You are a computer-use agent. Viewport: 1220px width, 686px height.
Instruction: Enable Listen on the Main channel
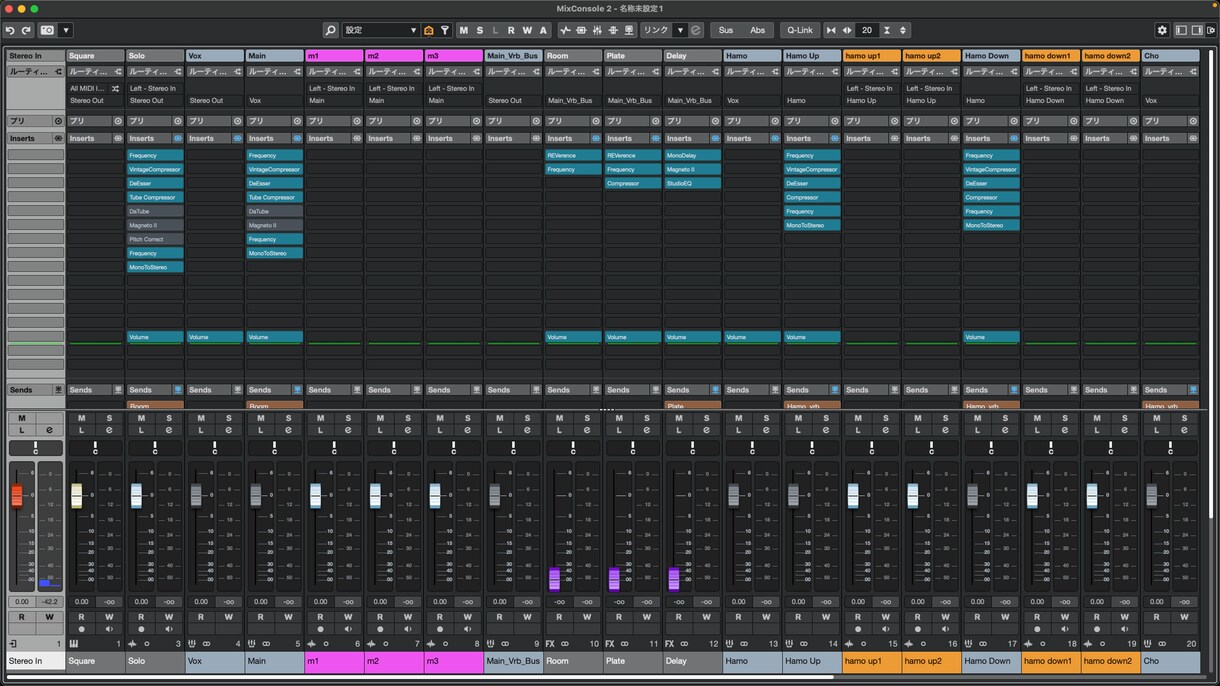pyautogui.click(x=260, y=430)
